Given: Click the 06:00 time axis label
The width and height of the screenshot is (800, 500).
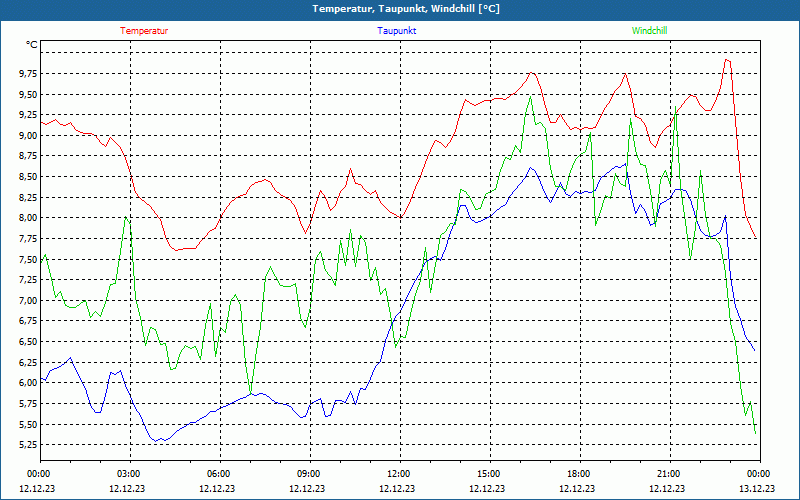Looking at the screenshot, I should (220, 474).
